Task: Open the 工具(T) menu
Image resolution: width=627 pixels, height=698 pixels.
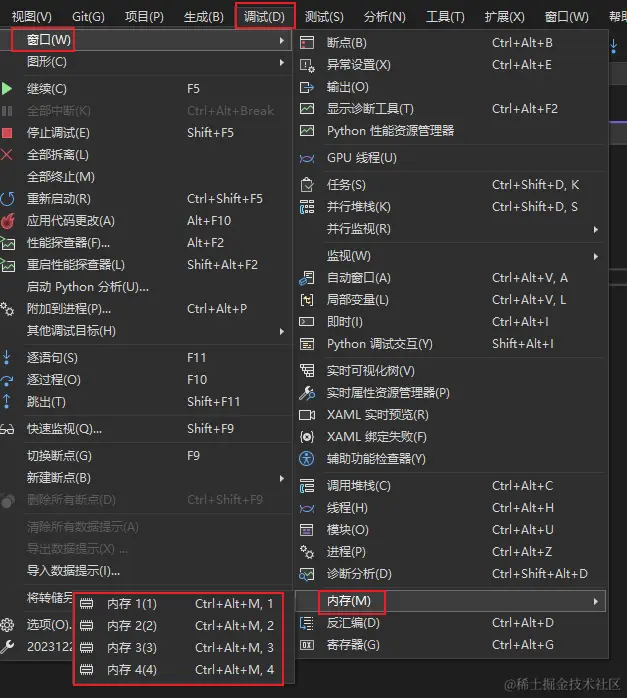Action: point(445,17)
